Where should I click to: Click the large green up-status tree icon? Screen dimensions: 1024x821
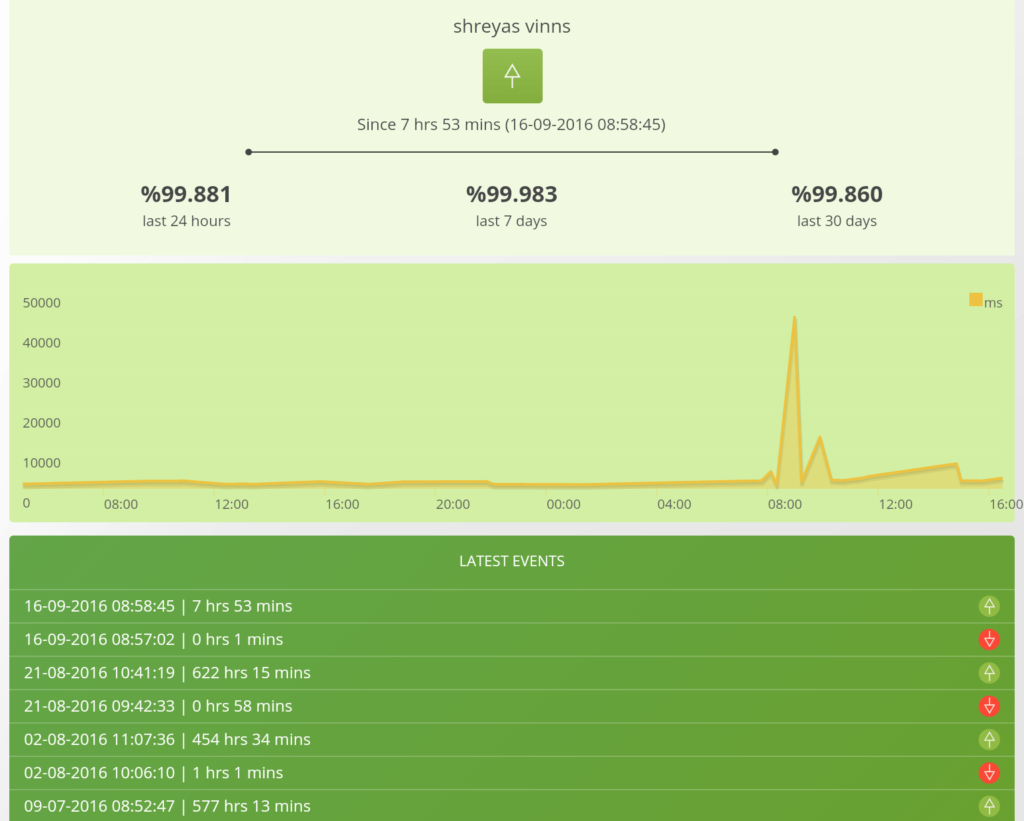tap(512, 76)
